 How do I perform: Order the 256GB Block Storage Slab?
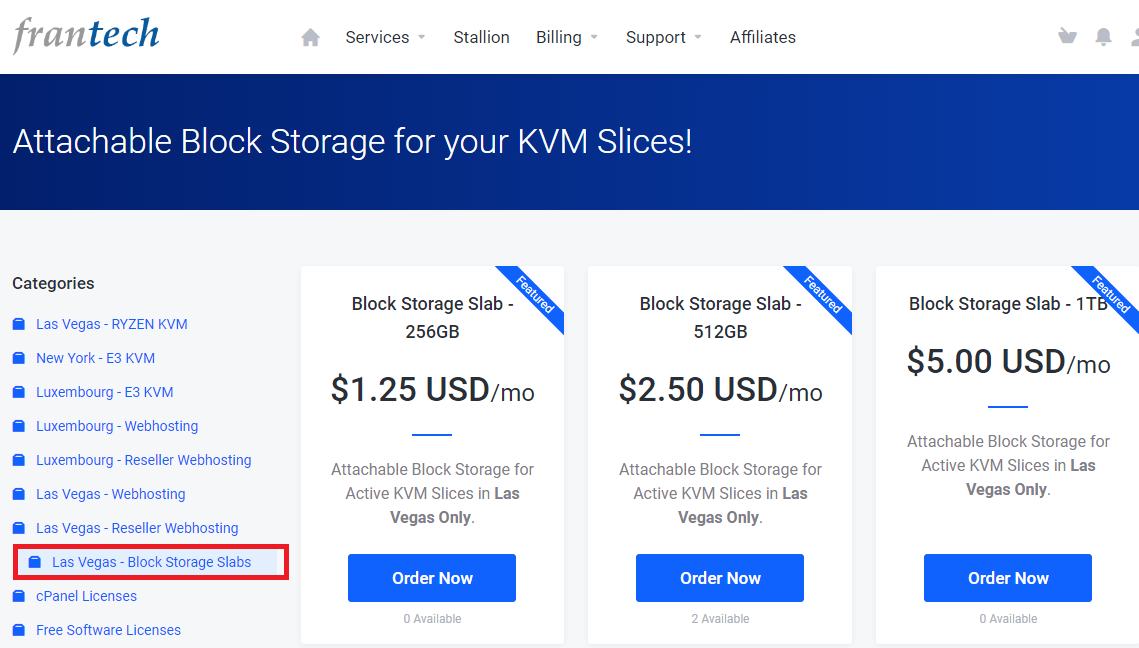click(431, 578)
